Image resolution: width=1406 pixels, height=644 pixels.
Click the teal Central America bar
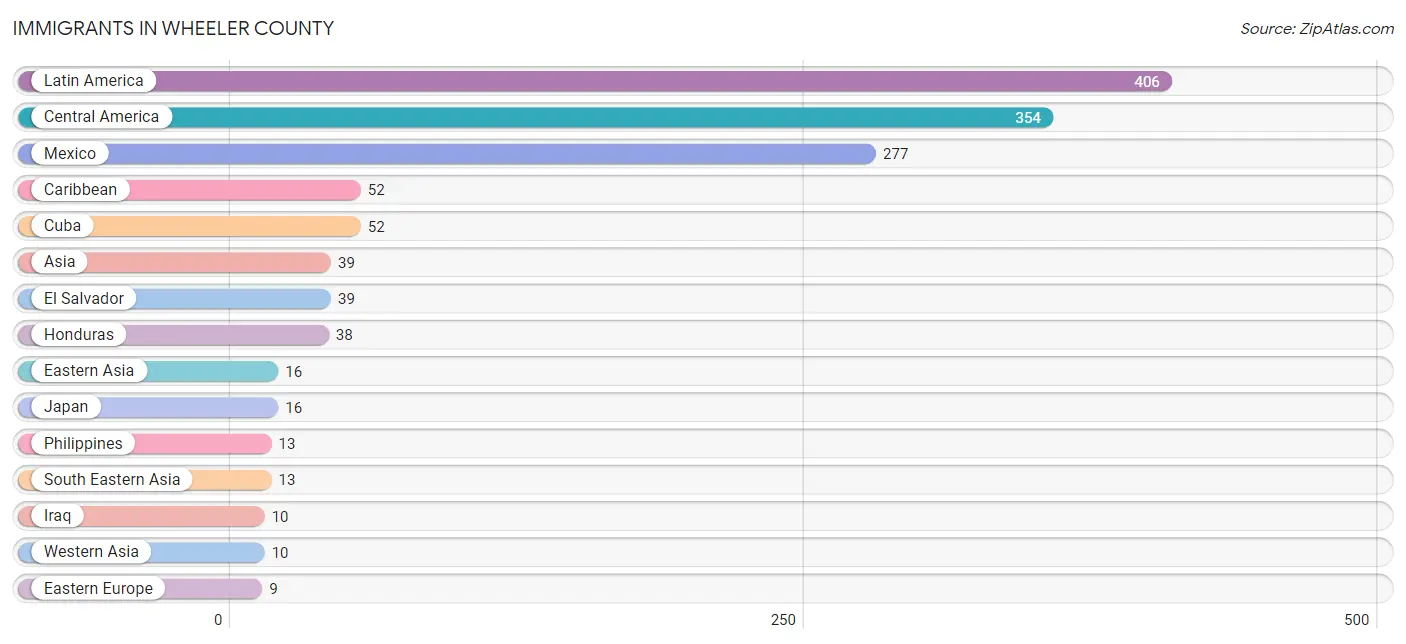(x=535, y=117)
